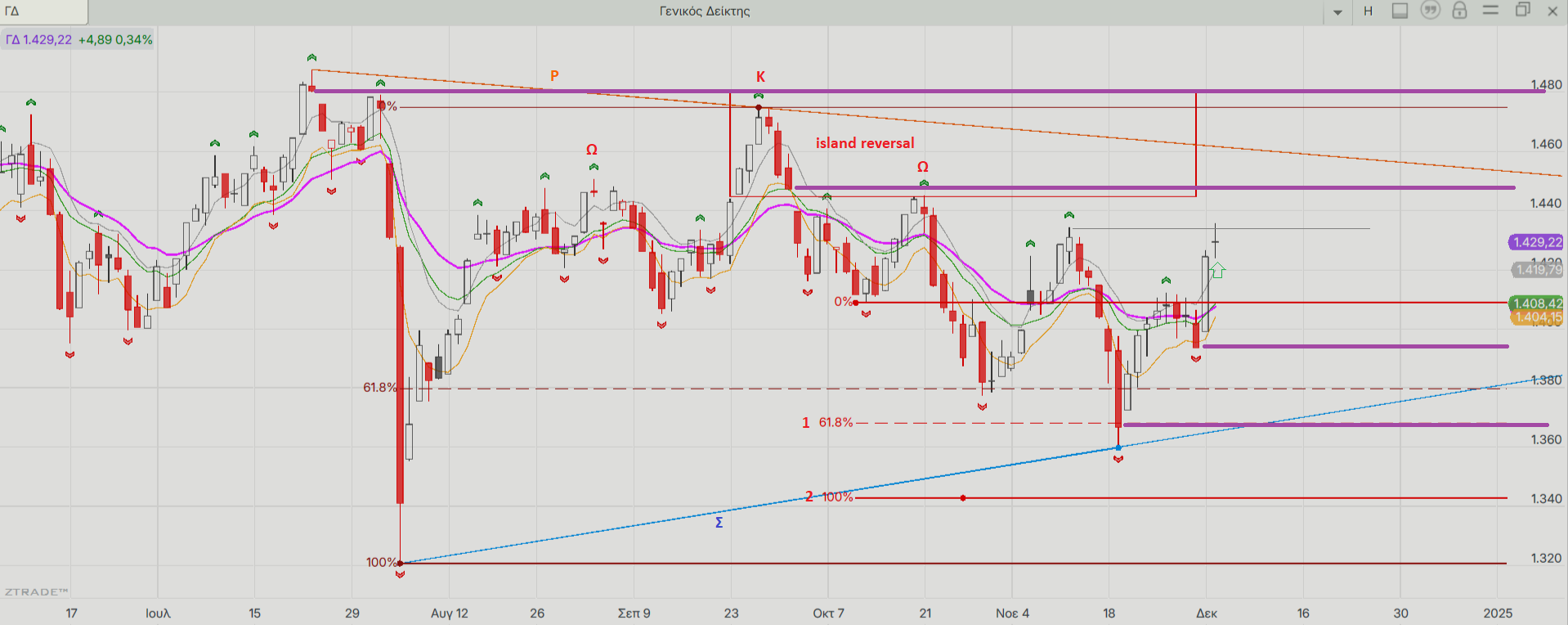1568x625 pixels.
Task: Click the 1.340 price axis label
Action: click(1546, 499)
